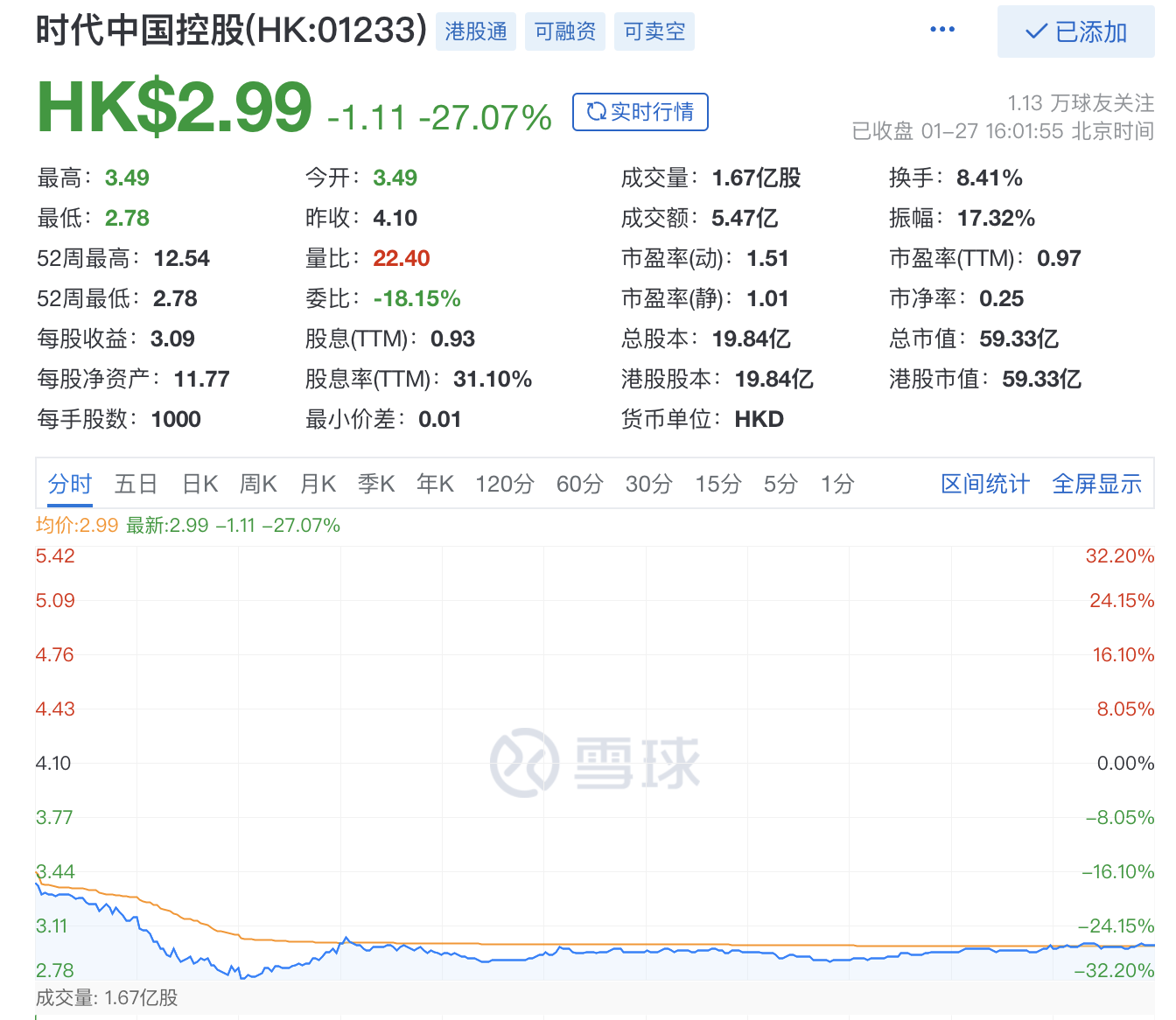1176x1020 pixels.
Task: Click the 最低 value 2.78
Action: tap(127, 219)
